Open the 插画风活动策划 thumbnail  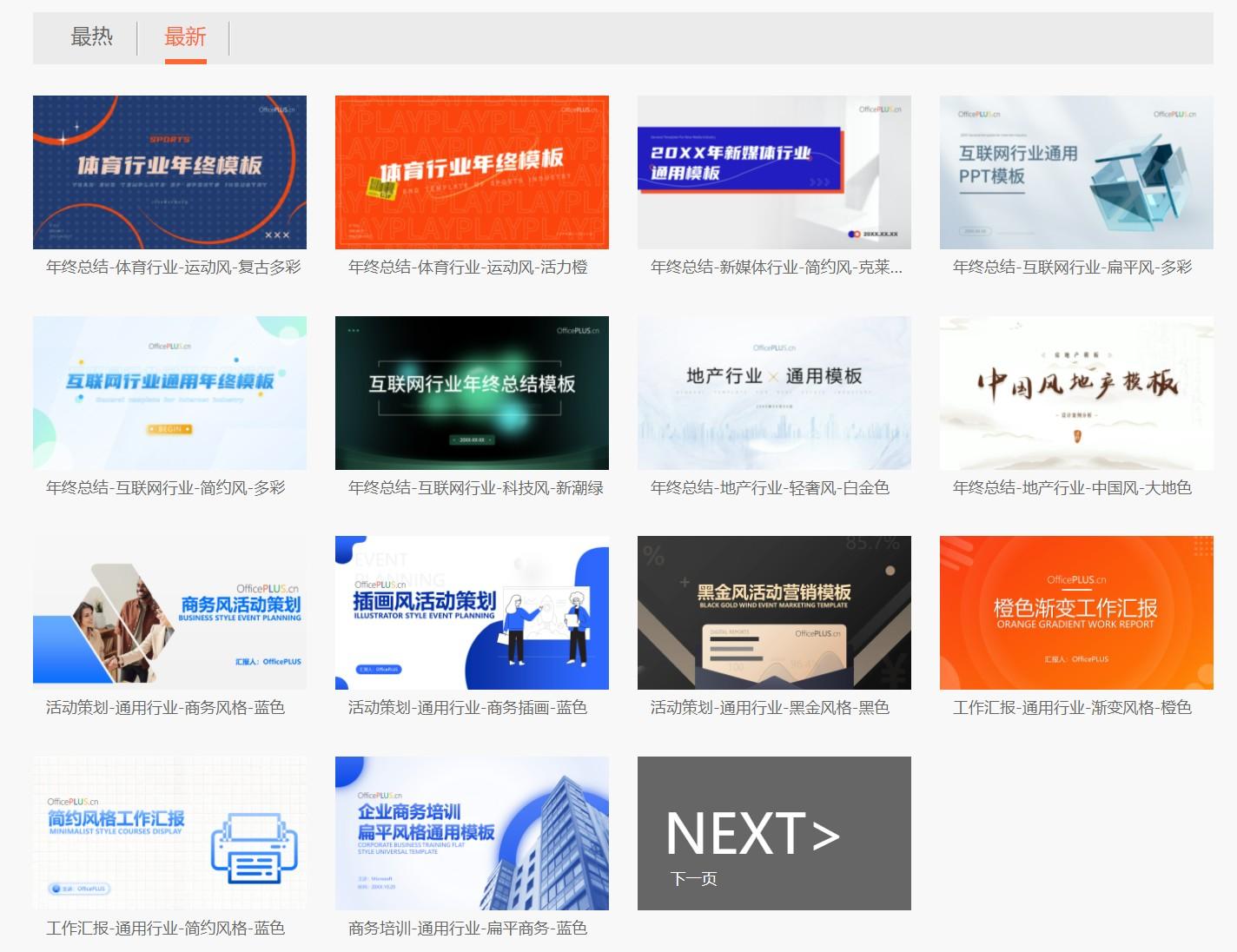[x=472, y=612]
